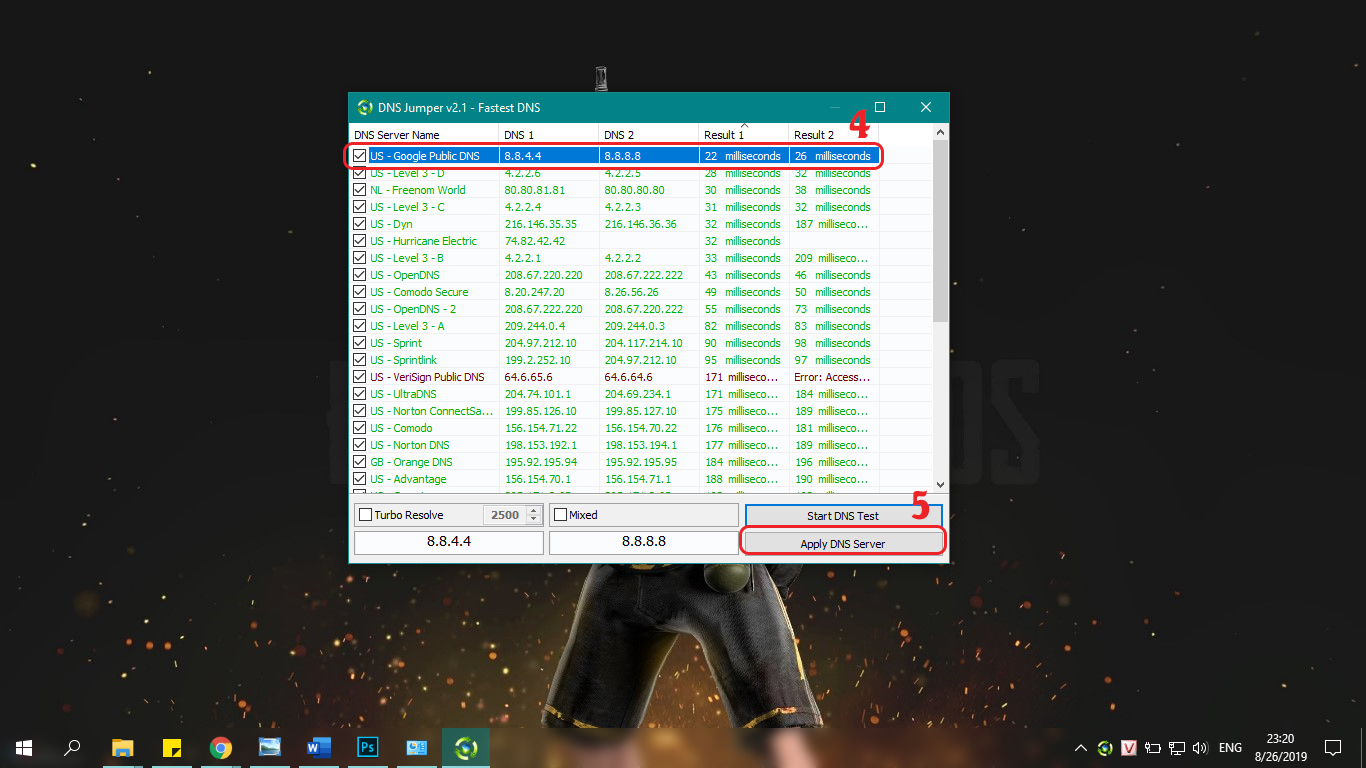Open battery power tray icon
This screenshot has width=1366, height=768.
coord(1153,747)
